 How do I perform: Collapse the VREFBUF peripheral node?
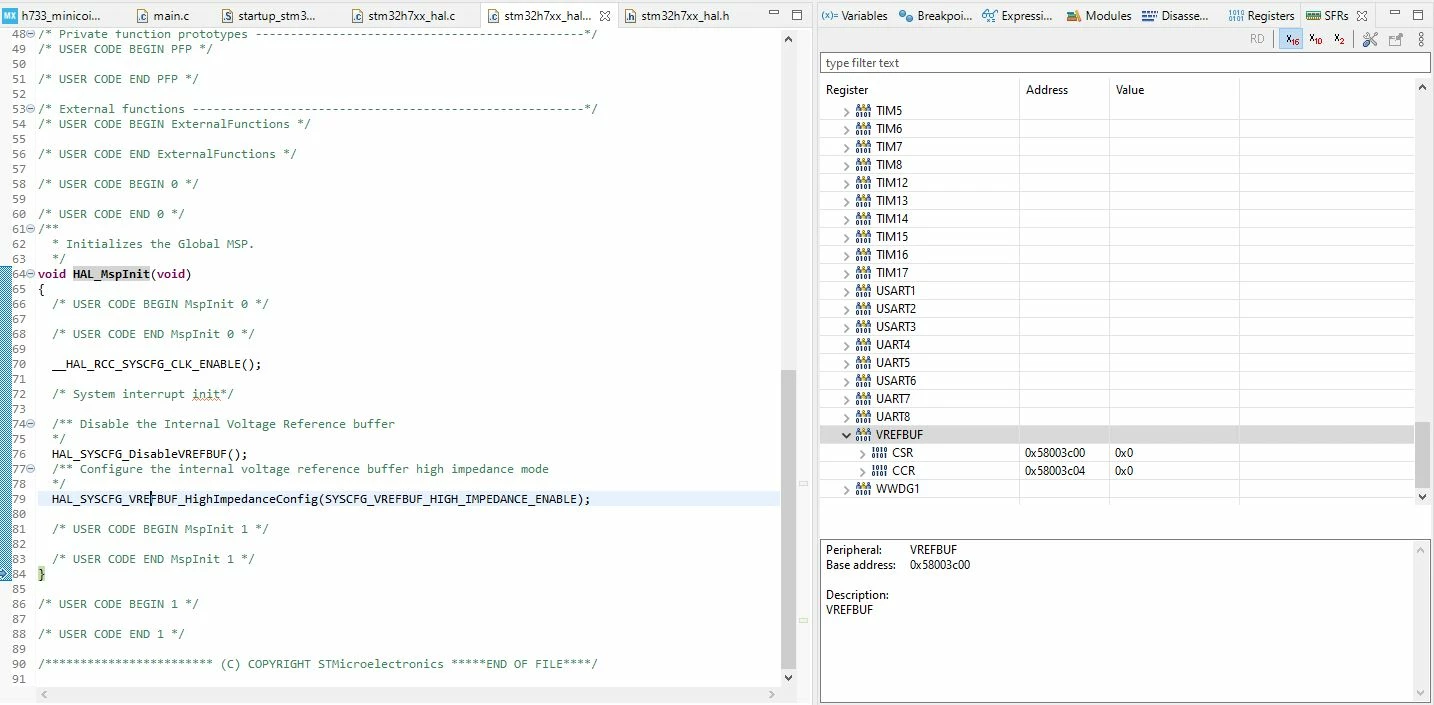(846, 435)
